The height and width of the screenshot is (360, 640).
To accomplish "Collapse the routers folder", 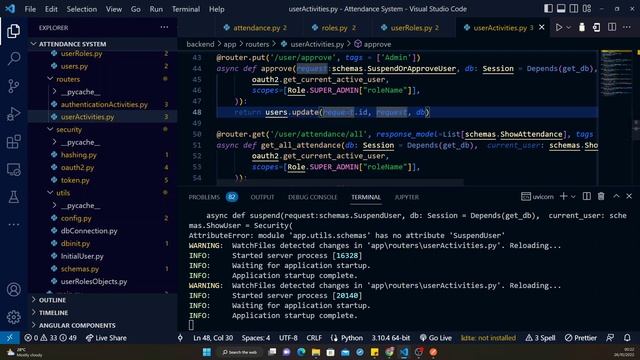I will click(102, 79).
